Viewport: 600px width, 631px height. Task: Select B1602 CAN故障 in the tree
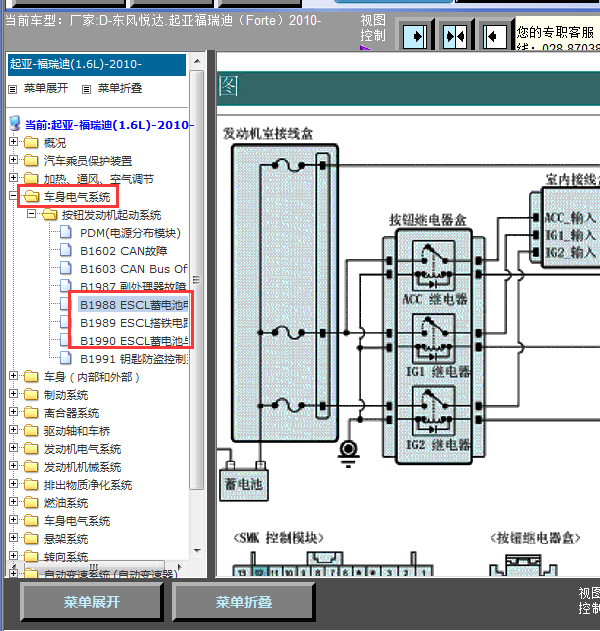124,251
